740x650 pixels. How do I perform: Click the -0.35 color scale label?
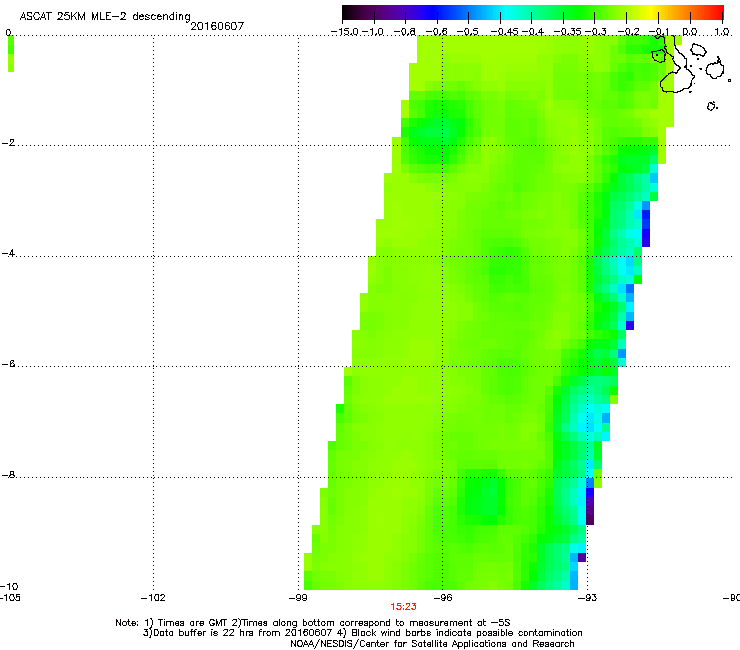pos(567,32)
